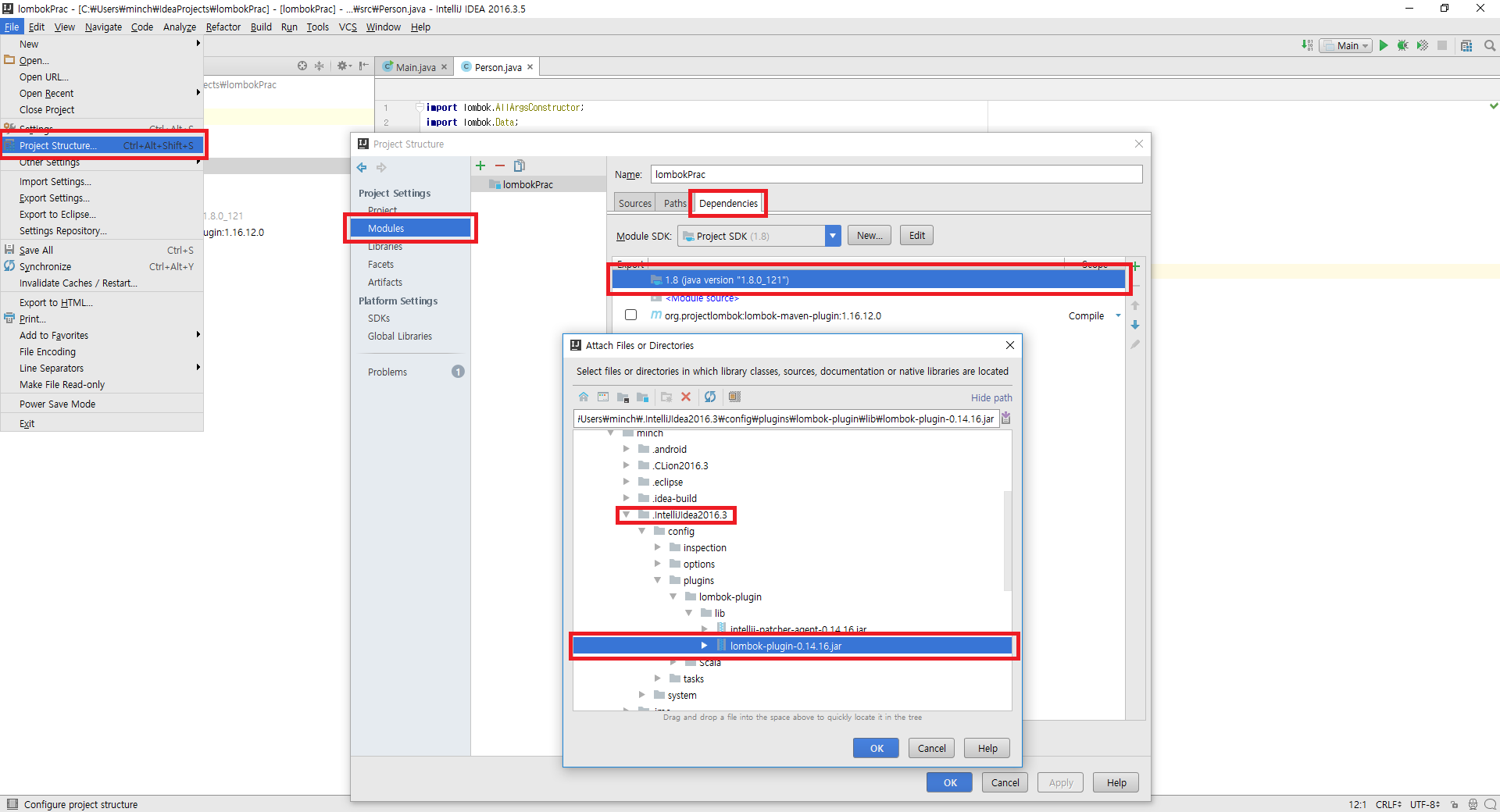The height and width of the screenshot is (812, 1500).
Task: Start debugging with the green bug icon
Action: 1403,45
